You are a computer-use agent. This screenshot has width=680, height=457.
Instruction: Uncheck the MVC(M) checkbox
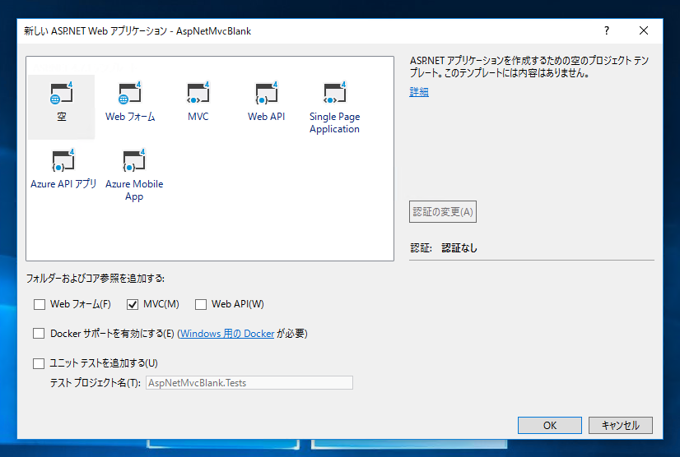pyautogui.click(x=132, y=304)
